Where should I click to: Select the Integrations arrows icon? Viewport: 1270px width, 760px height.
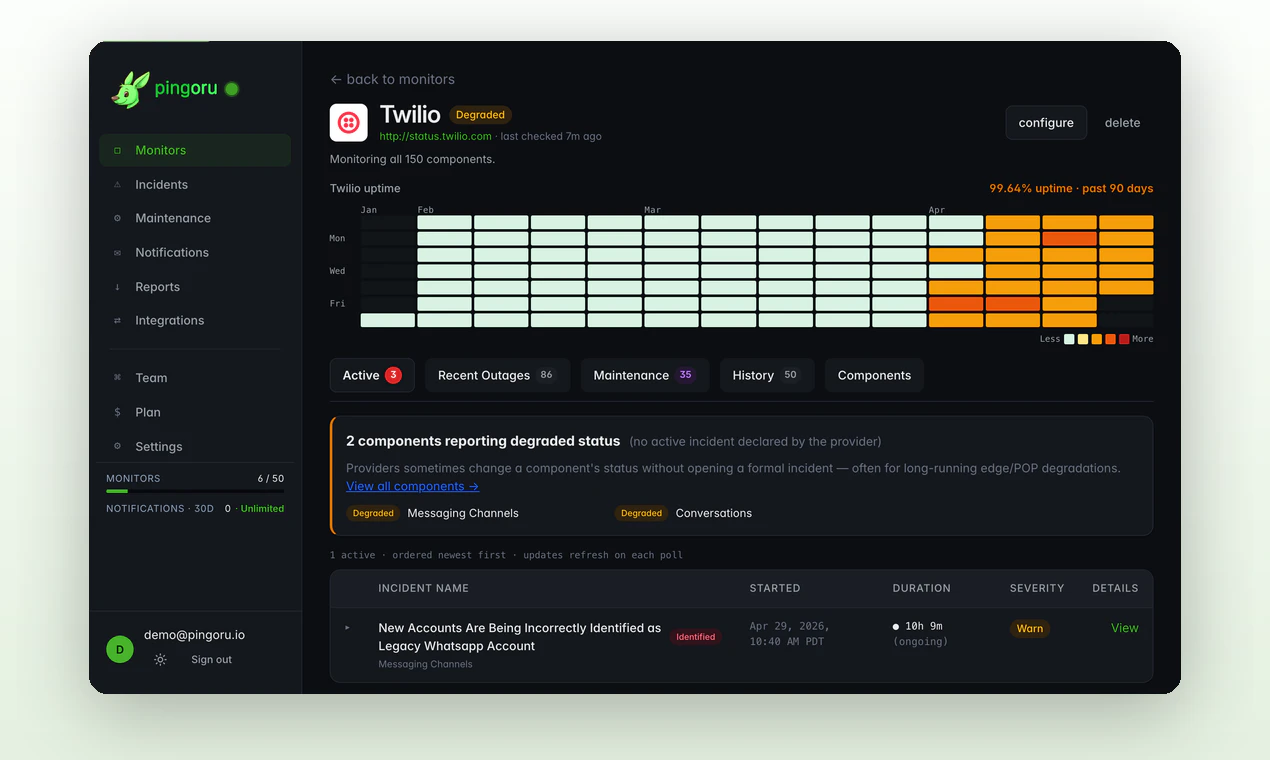[116, 321]
